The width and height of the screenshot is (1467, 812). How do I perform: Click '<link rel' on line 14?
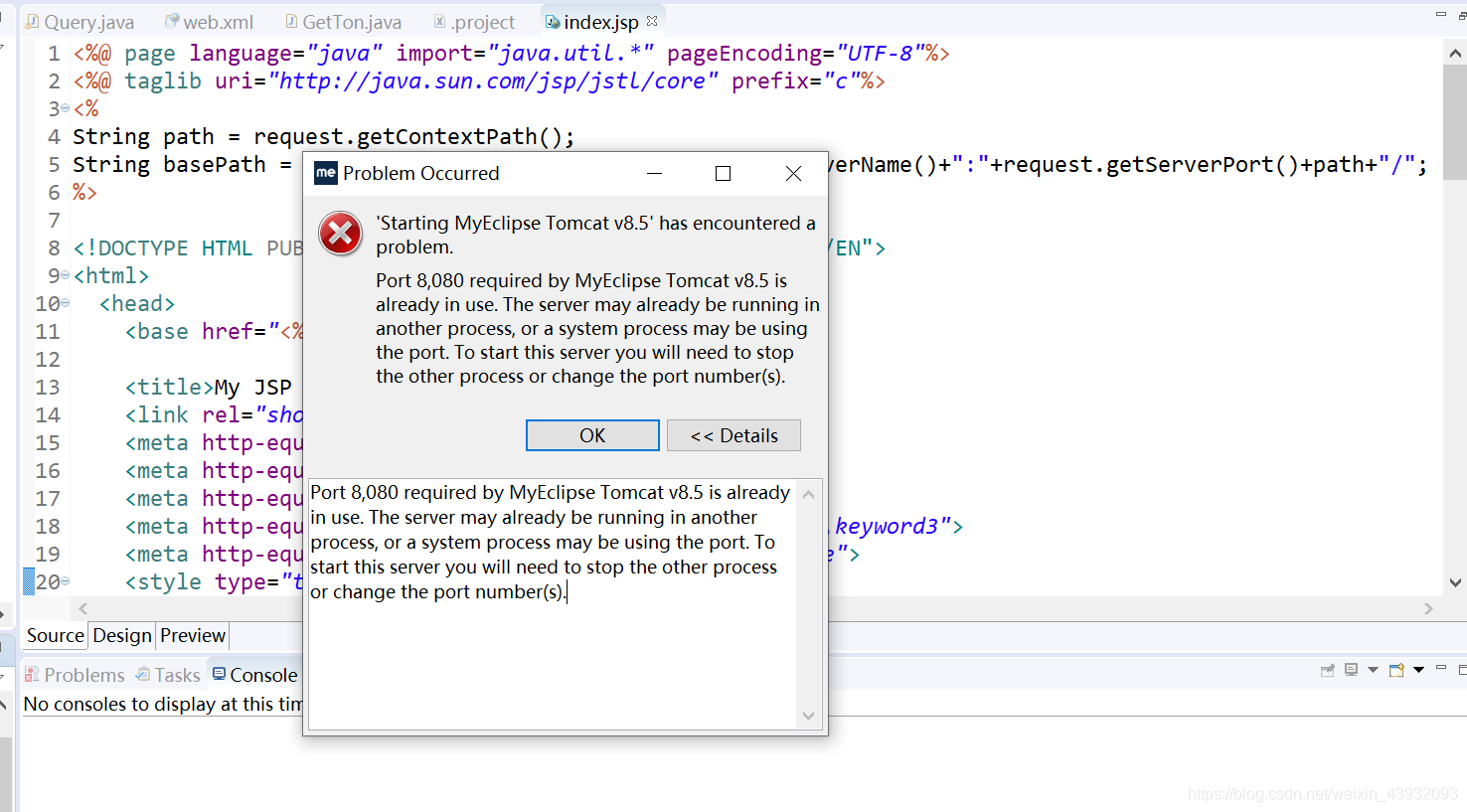(x=183, y=414)
